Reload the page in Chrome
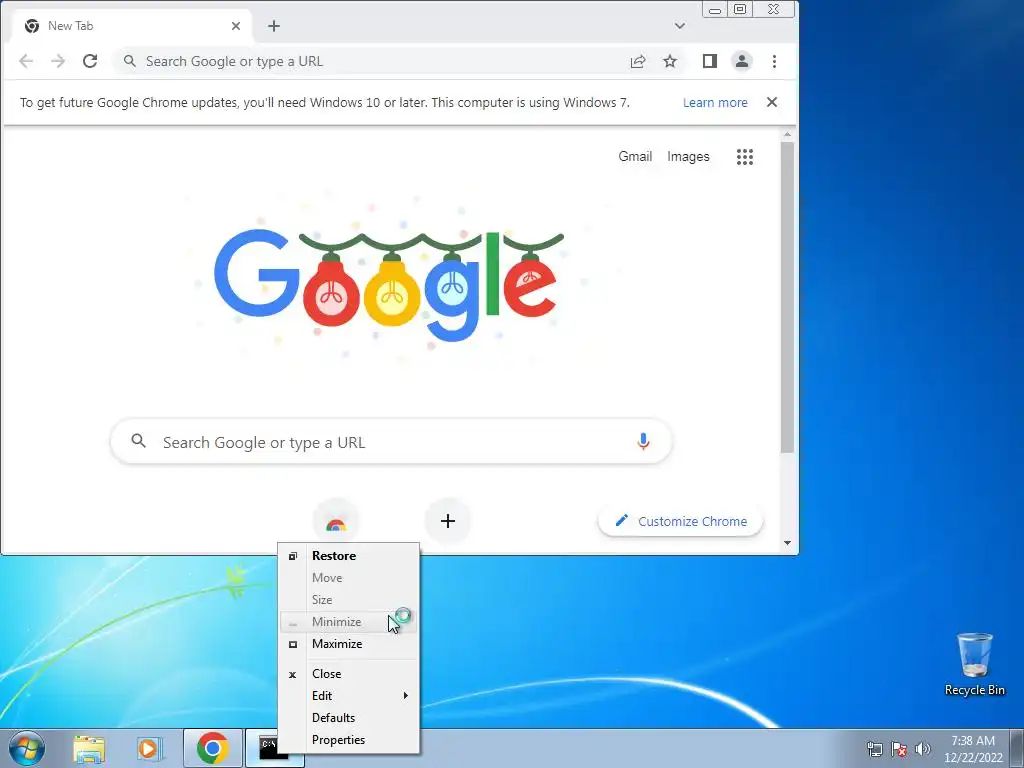Viewport: 1024px width, 768px height. [x=90, y=61]
